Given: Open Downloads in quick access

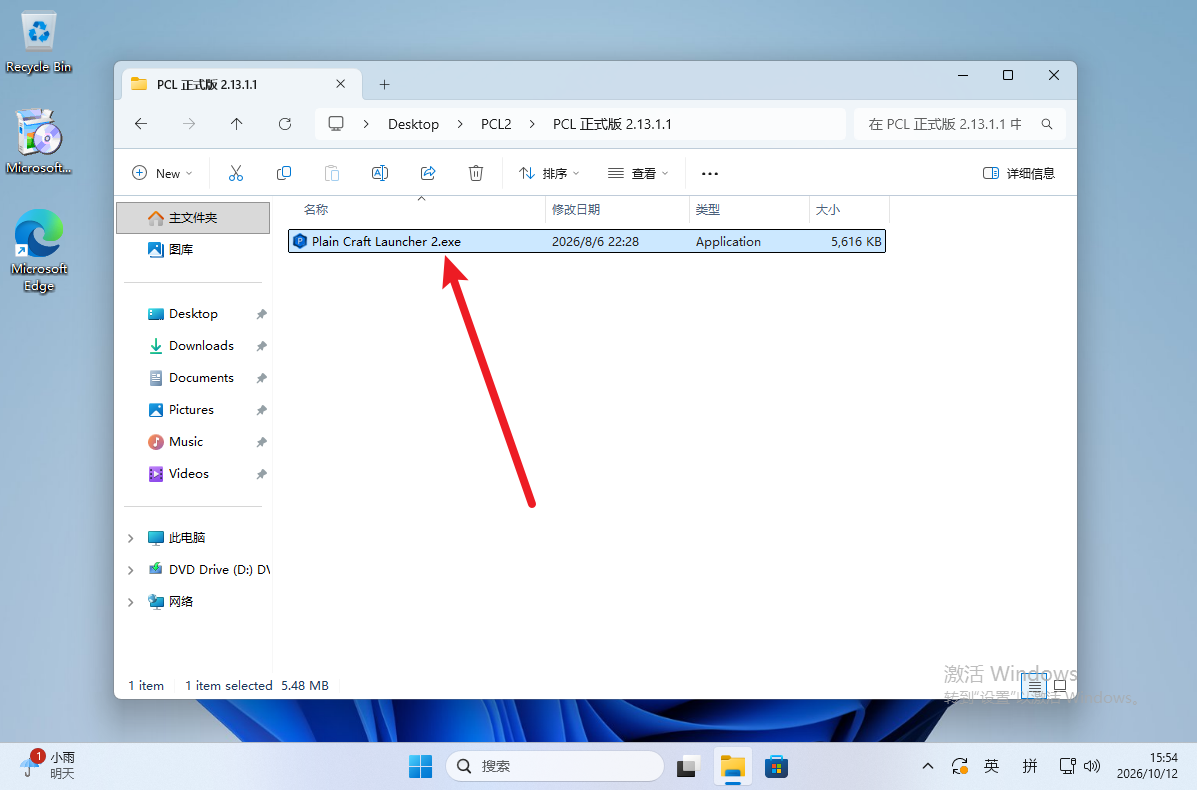Looking at the screenshot, I should (201, 346).
